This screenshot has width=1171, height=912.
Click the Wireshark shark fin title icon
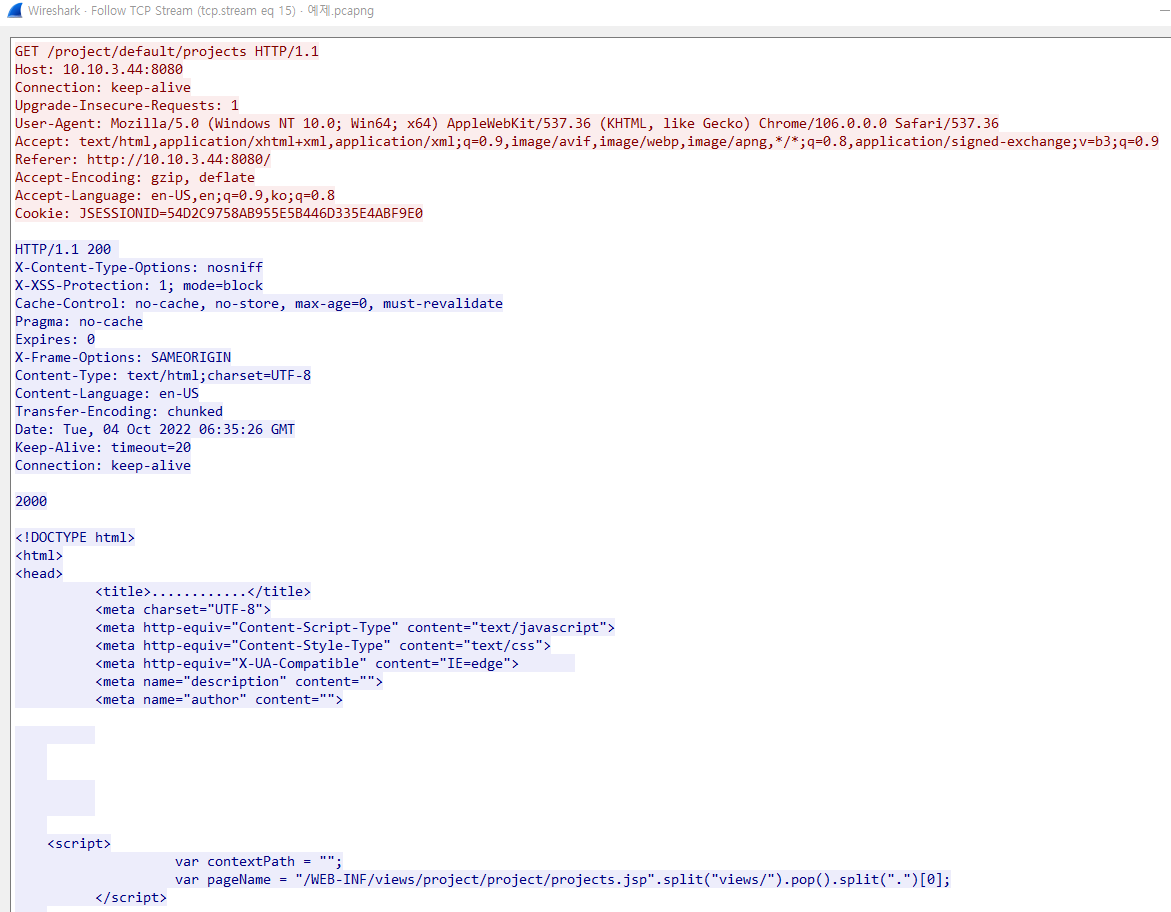(14, 10)
